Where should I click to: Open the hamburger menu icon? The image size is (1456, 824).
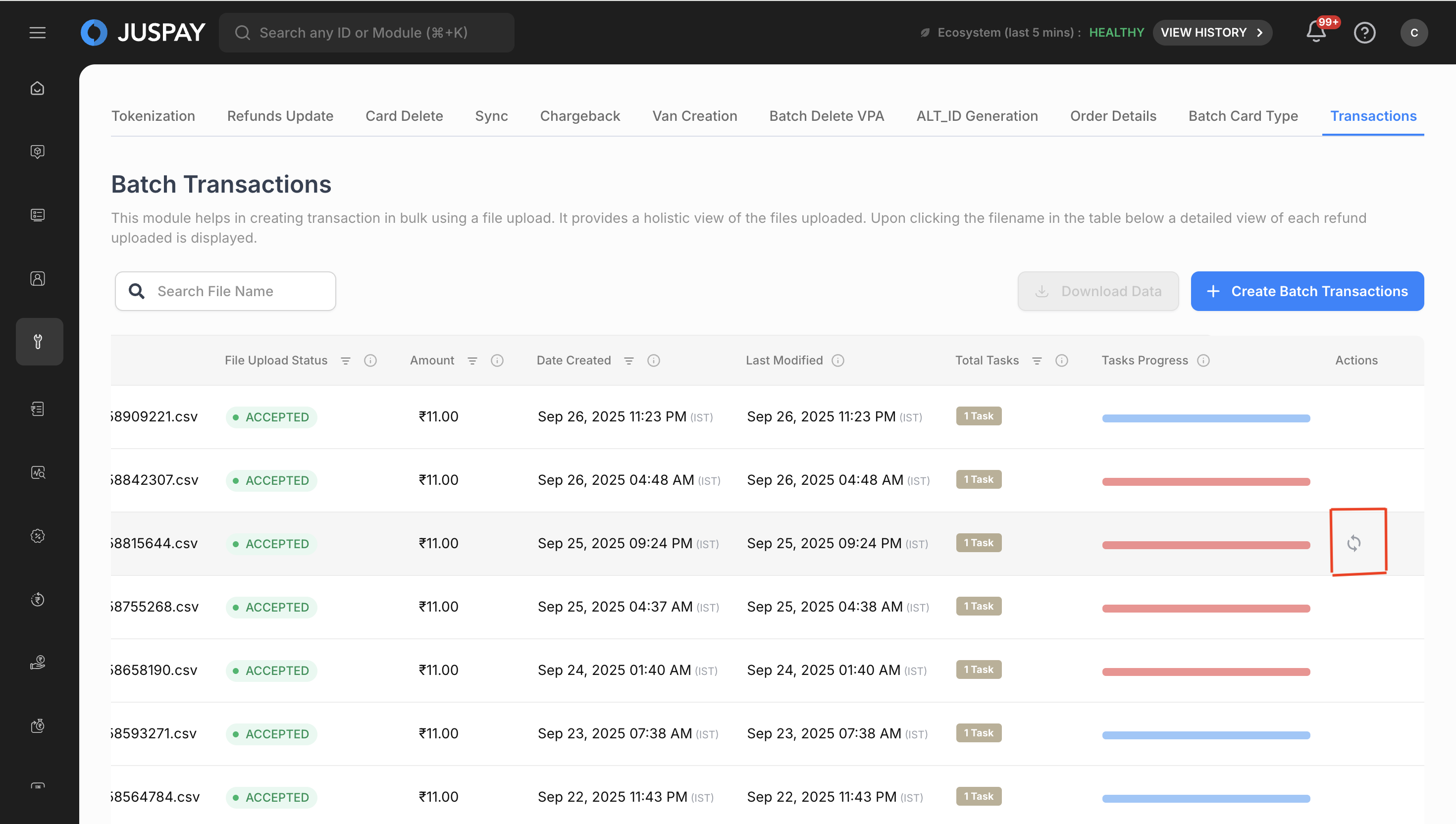[37, 32]
